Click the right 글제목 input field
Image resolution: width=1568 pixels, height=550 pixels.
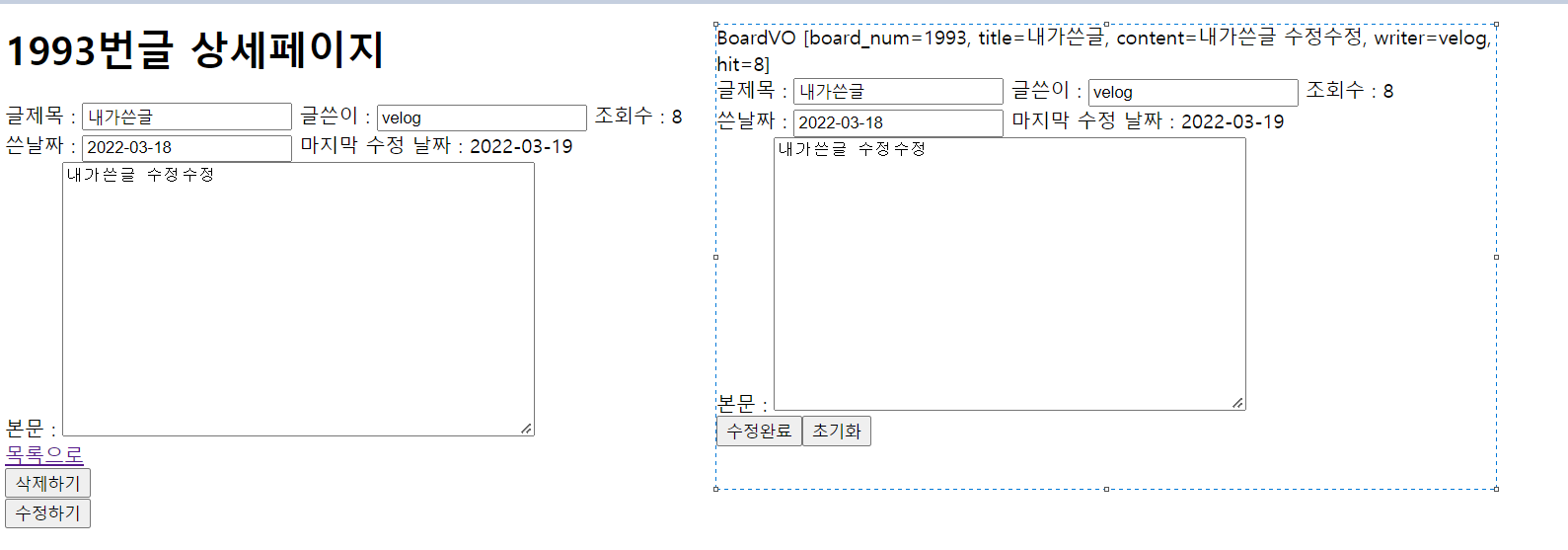[x=898, y=92]
